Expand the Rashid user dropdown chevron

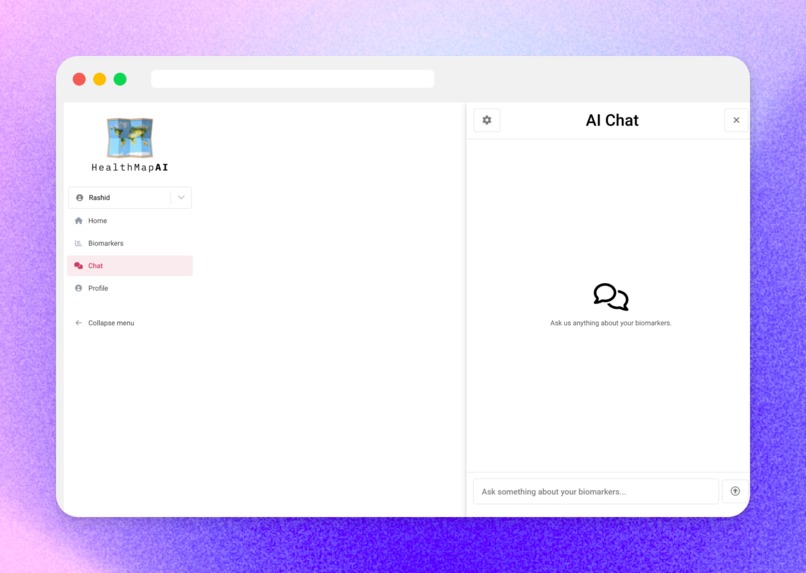point(181,197)
